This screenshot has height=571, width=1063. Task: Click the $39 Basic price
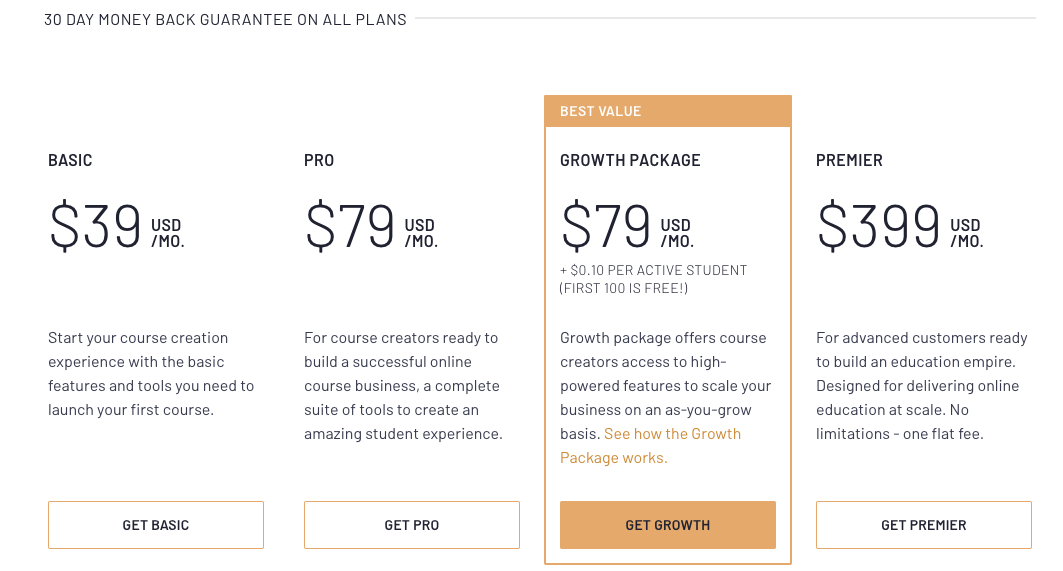pos(96,226)
